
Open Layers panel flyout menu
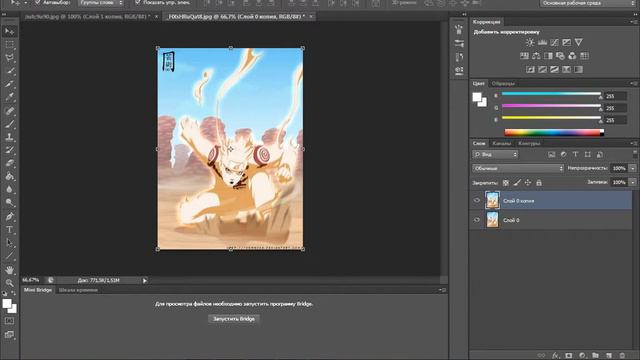point(633,143)
